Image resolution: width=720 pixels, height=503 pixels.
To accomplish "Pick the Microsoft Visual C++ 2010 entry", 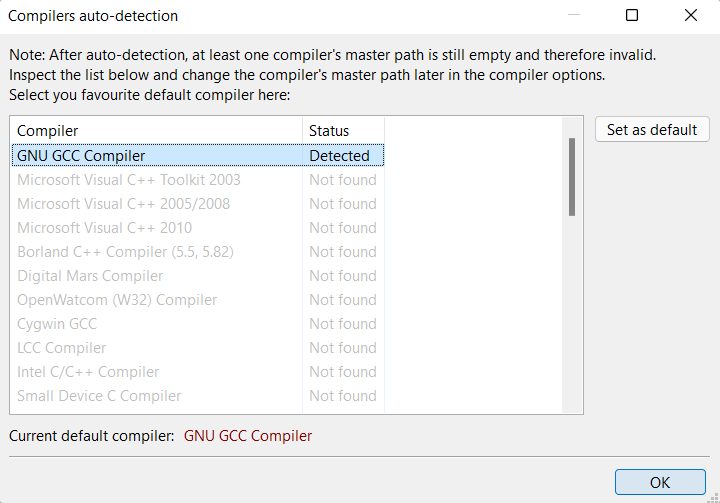I will coord(104,228).
